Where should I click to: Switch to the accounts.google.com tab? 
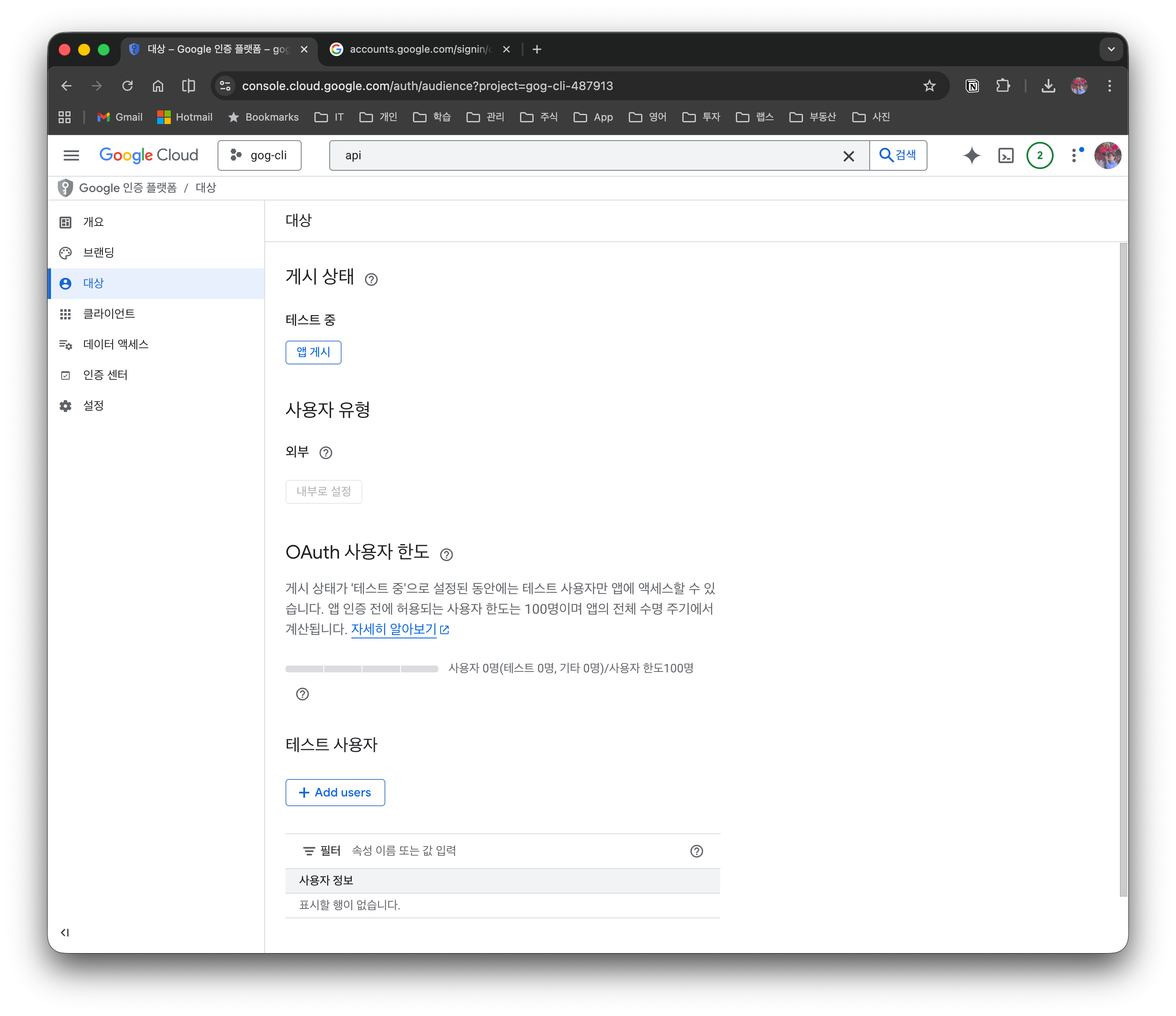point(418,49)
